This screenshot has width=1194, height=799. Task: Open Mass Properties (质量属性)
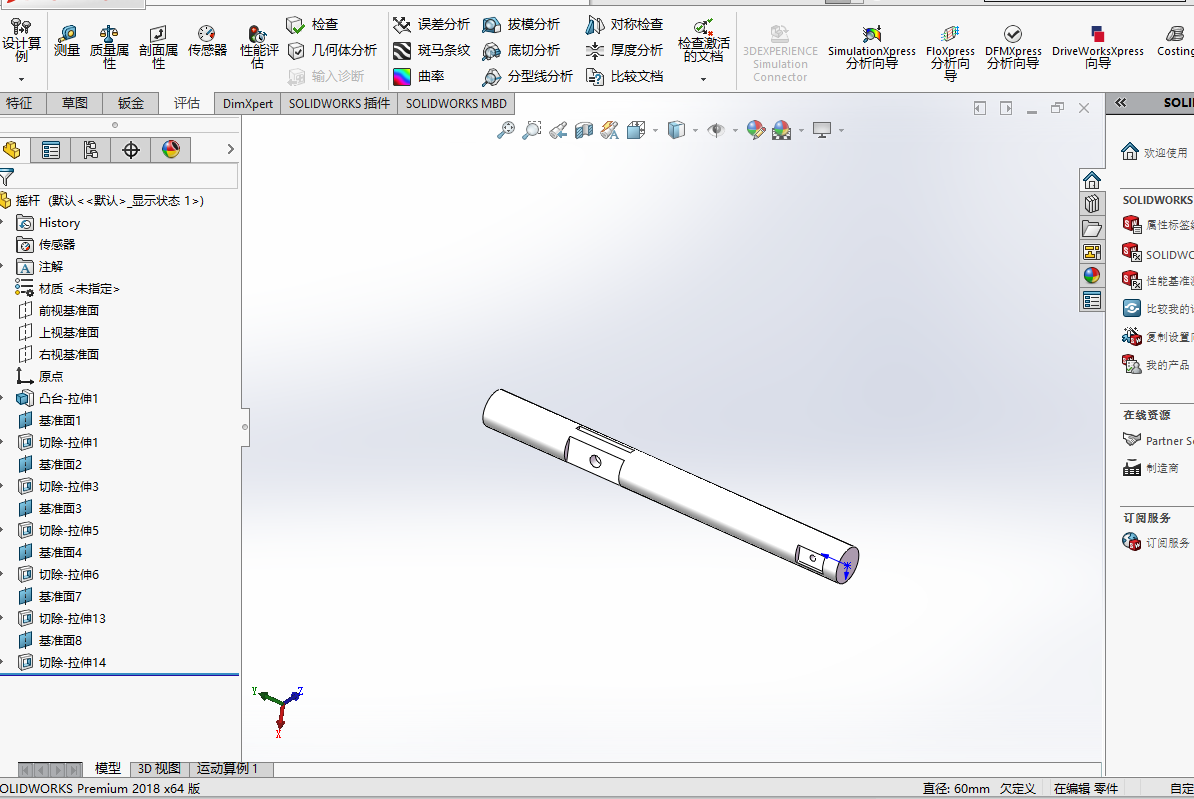point(109,47)
